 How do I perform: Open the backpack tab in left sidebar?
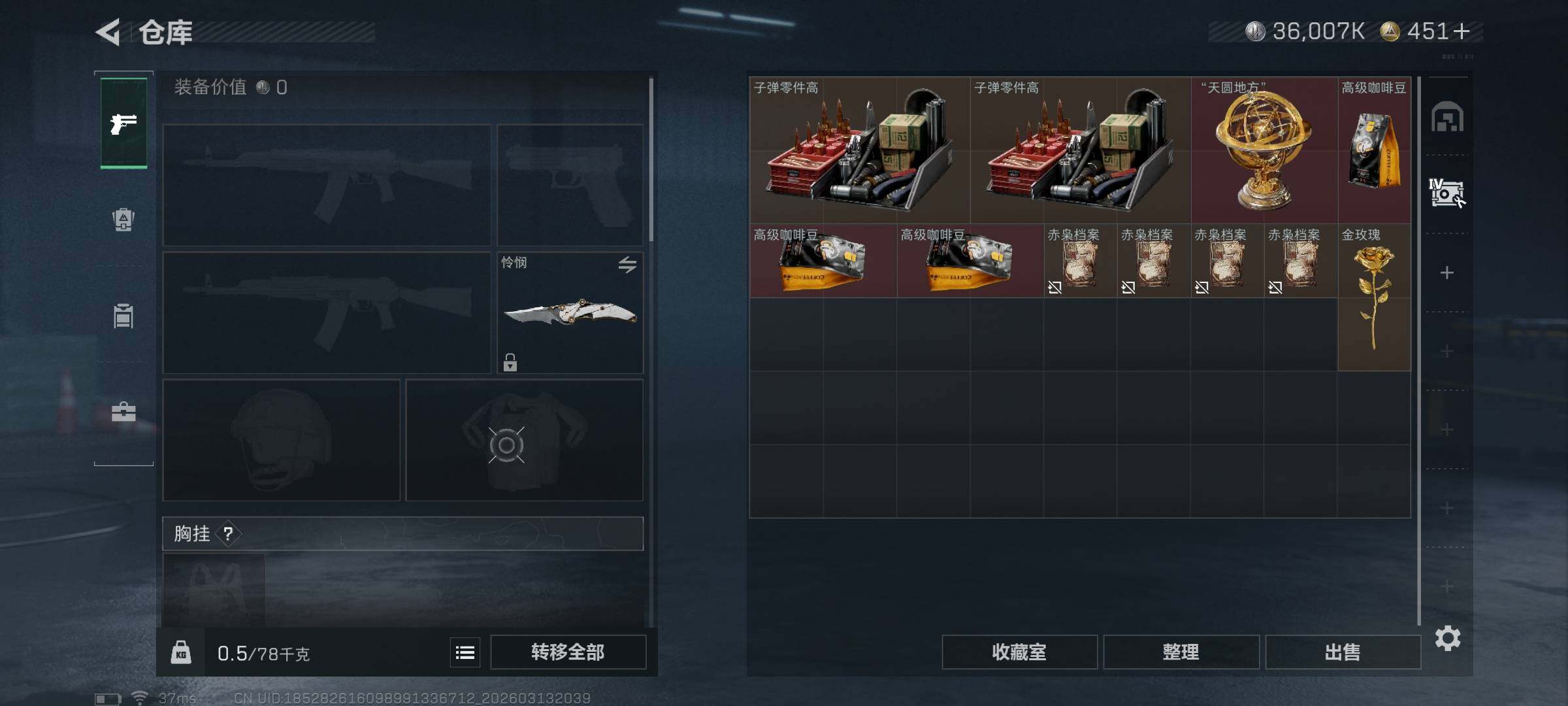(x=123, y=219)
